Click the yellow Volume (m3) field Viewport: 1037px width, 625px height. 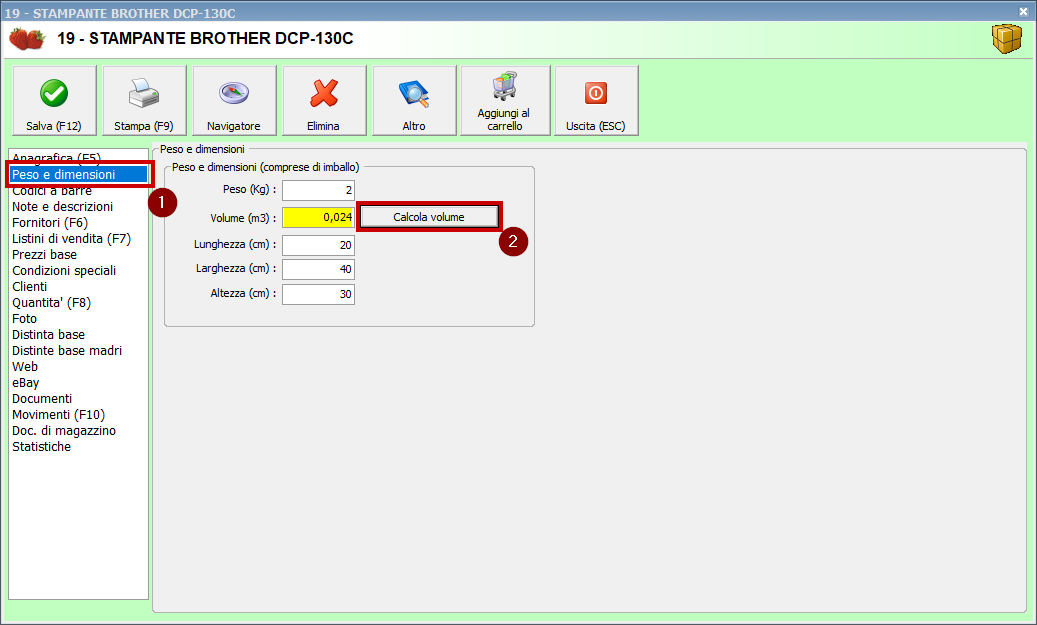(318, 217)
